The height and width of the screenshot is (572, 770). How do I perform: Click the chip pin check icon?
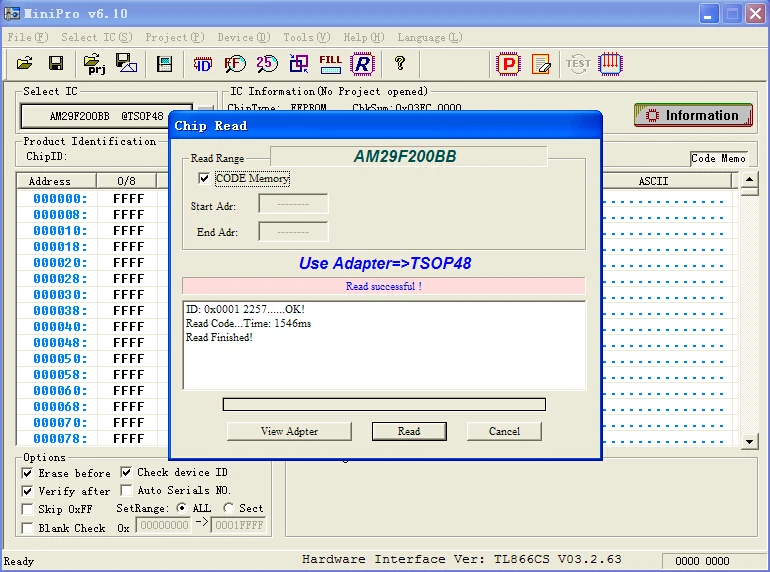(610, 64)
